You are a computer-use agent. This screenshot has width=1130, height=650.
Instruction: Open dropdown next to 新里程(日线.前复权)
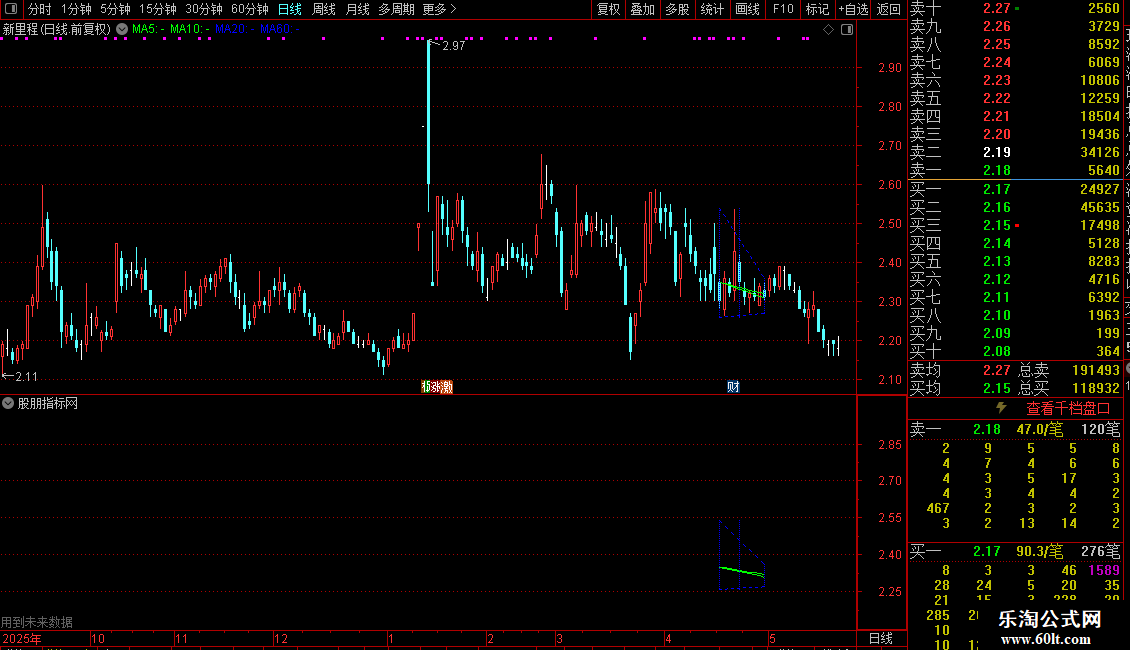click(x=122, y=30)
